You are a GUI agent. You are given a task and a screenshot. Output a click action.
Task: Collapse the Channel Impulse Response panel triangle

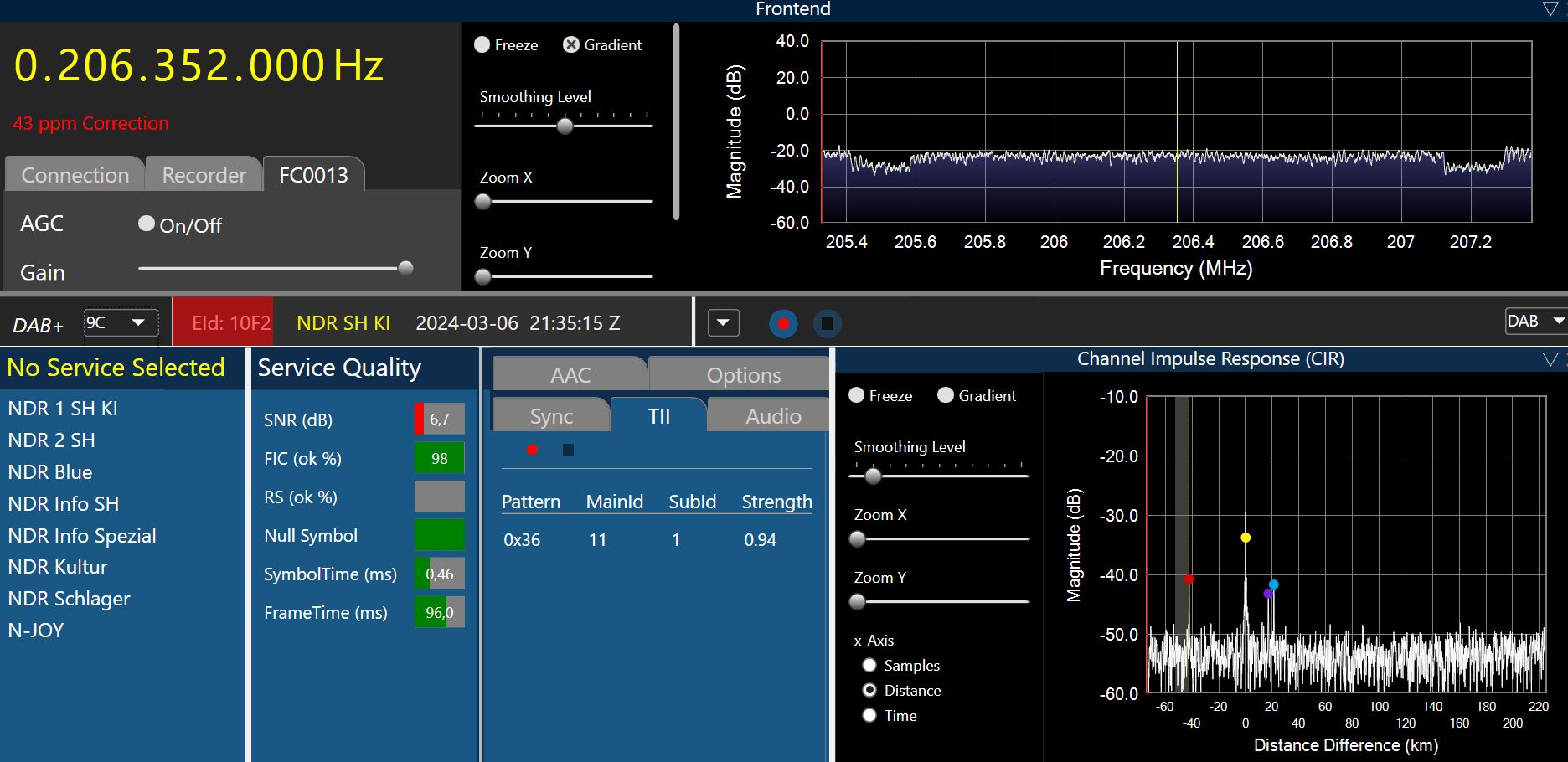tap(1550, 359)
